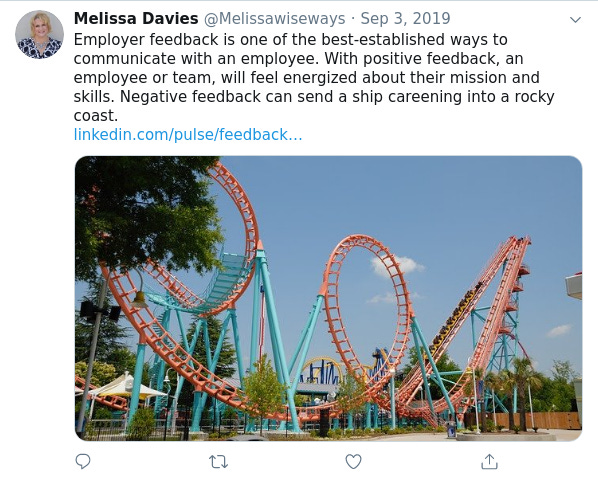This screenshot has width=598, height=480.
Task: Visit the shortened LinkedIn pulse article URL
Action: coord(188,135)
